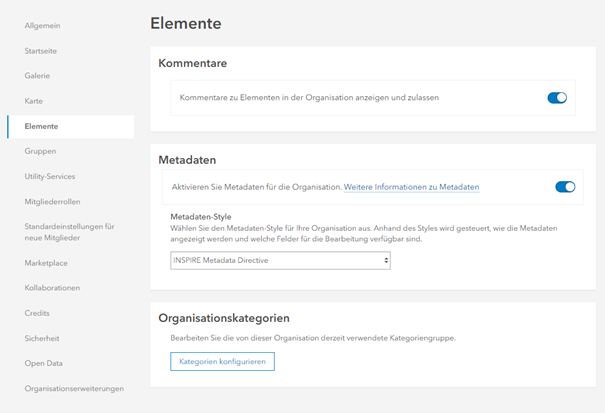The width and height of the screenshot is (605, 413).
Task: Click Kommentare zu Elementen description text
Action: point(309,98)
